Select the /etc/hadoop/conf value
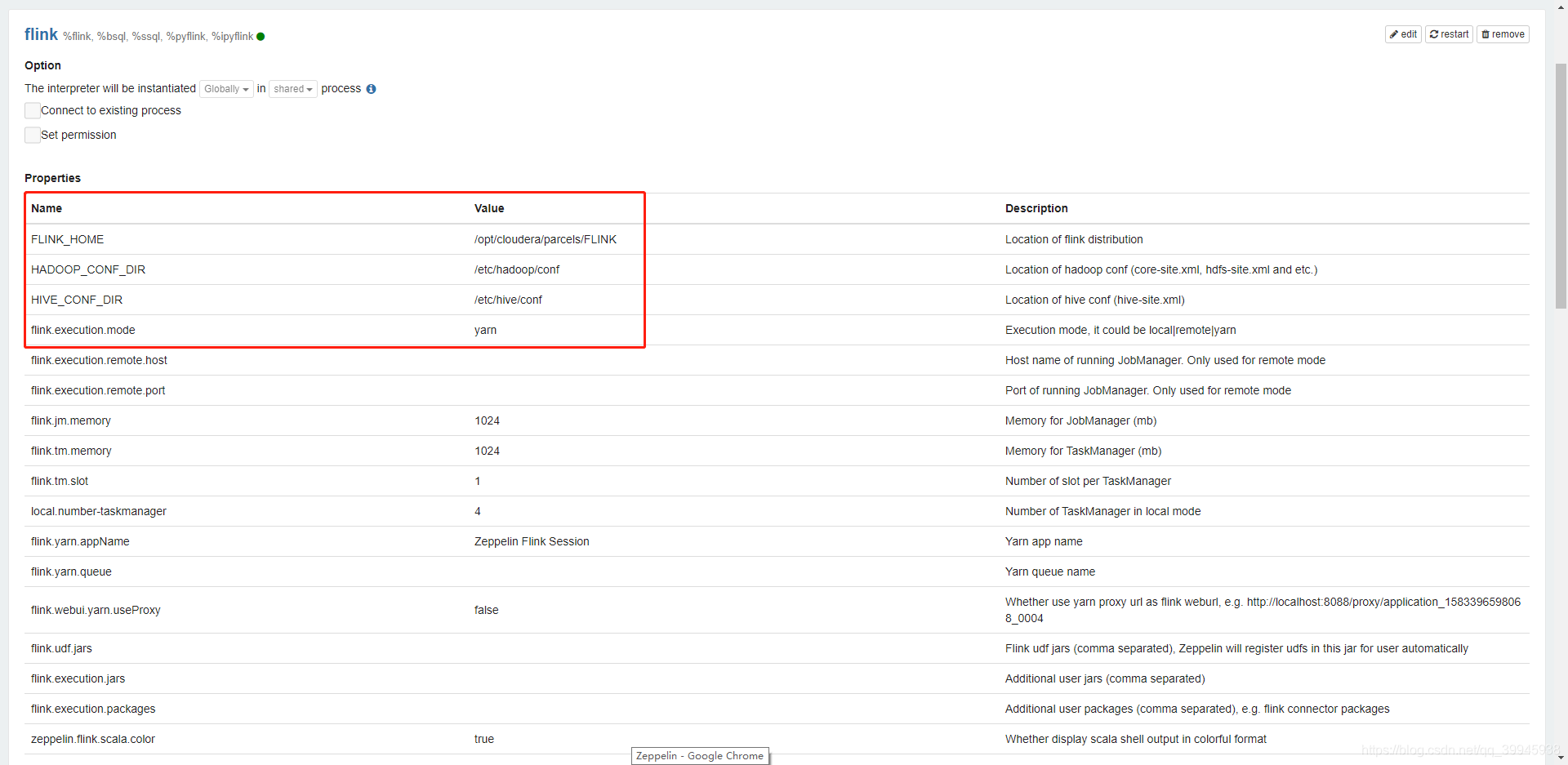 click(517, 269)
